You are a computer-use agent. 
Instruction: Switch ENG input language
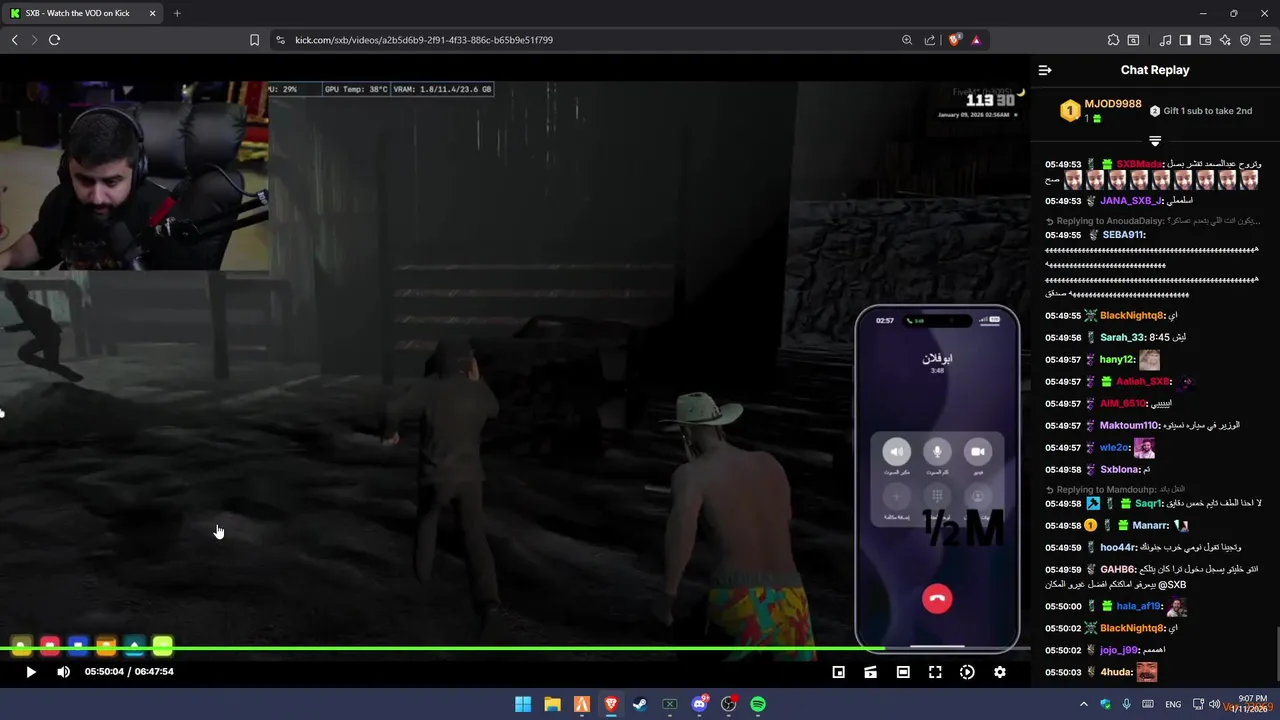(1173, 704)
